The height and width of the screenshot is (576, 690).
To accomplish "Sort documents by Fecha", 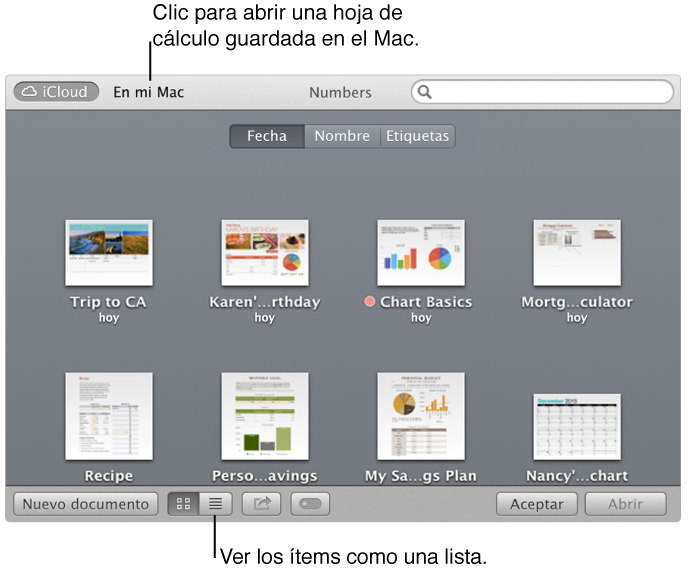I will (267, 136).
